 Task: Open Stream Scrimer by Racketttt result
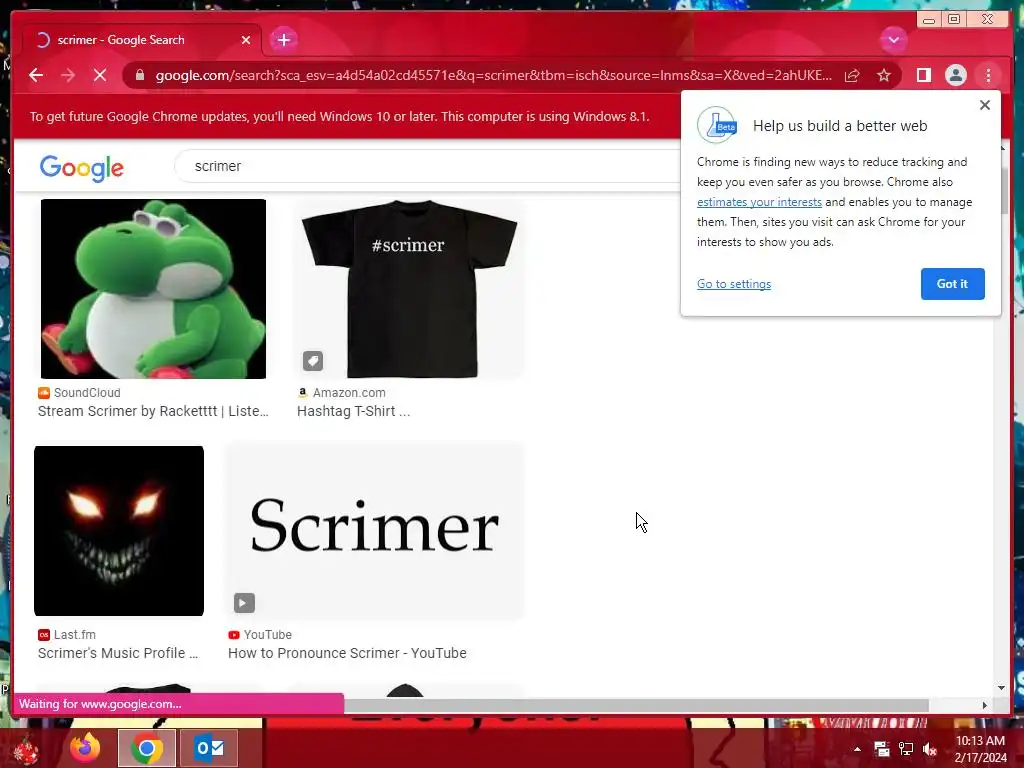(x=153, y=411)
